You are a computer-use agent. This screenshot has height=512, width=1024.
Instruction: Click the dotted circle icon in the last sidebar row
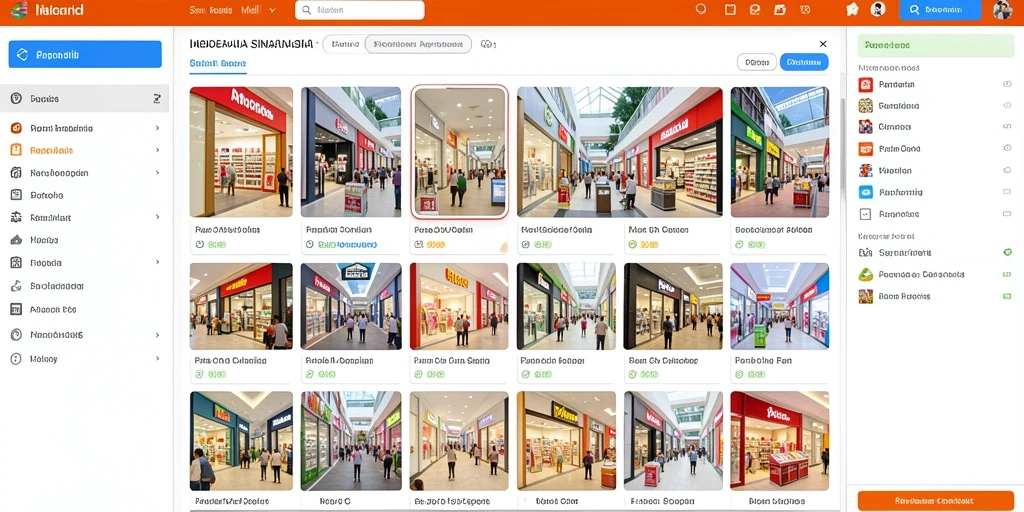[x=16, y=359]
